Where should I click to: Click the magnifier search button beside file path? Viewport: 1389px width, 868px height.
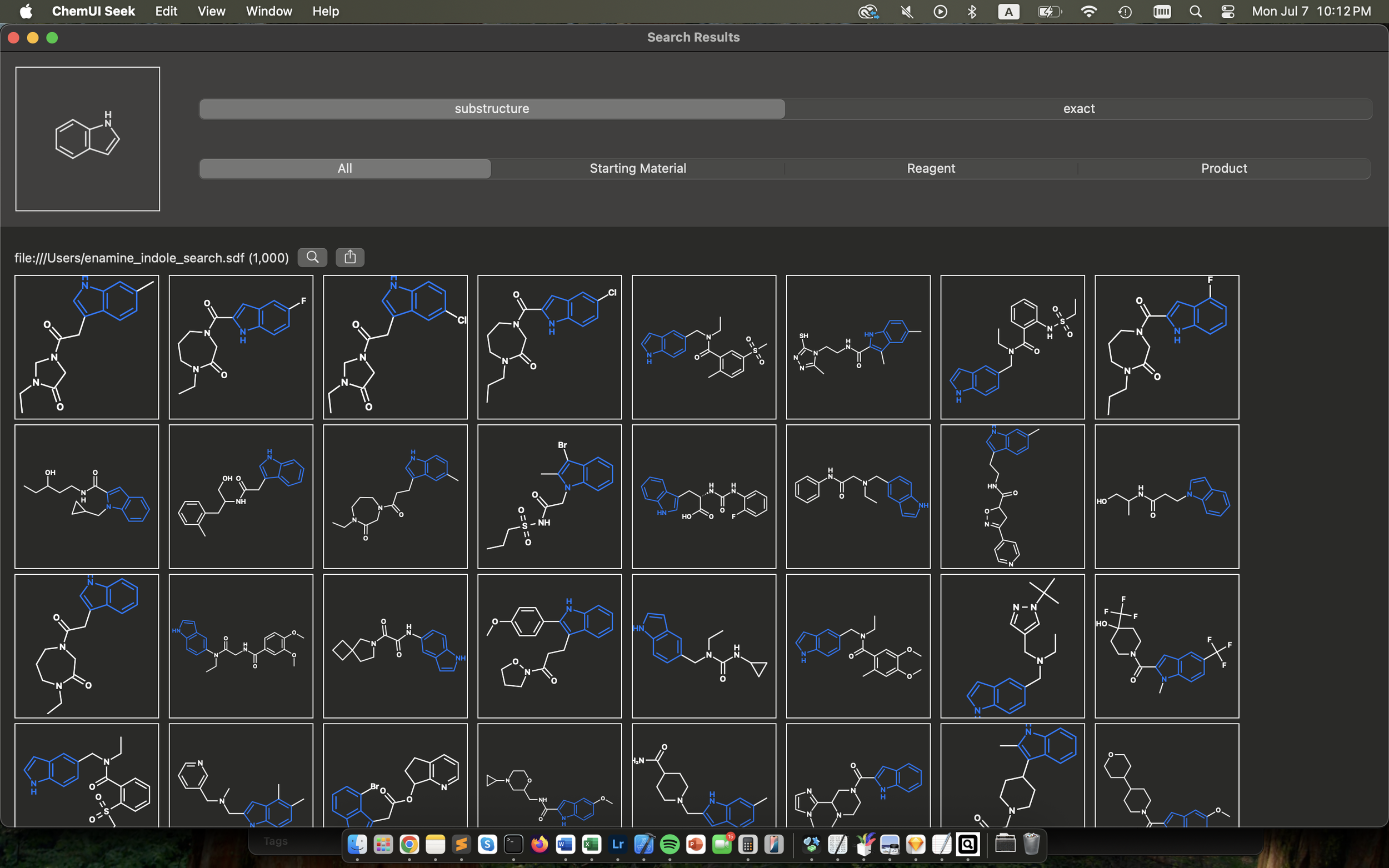coord(312,257)
